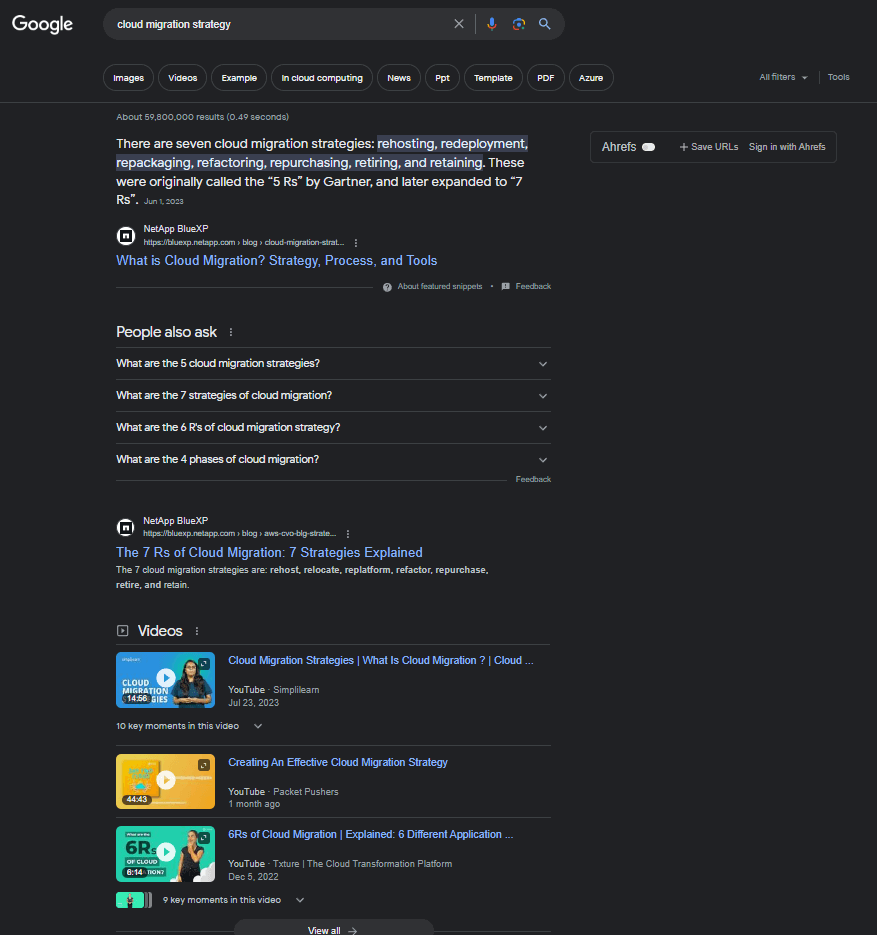Open Google Lens image search icon
The height and width of the screenshot is (935, 877).
519,24
